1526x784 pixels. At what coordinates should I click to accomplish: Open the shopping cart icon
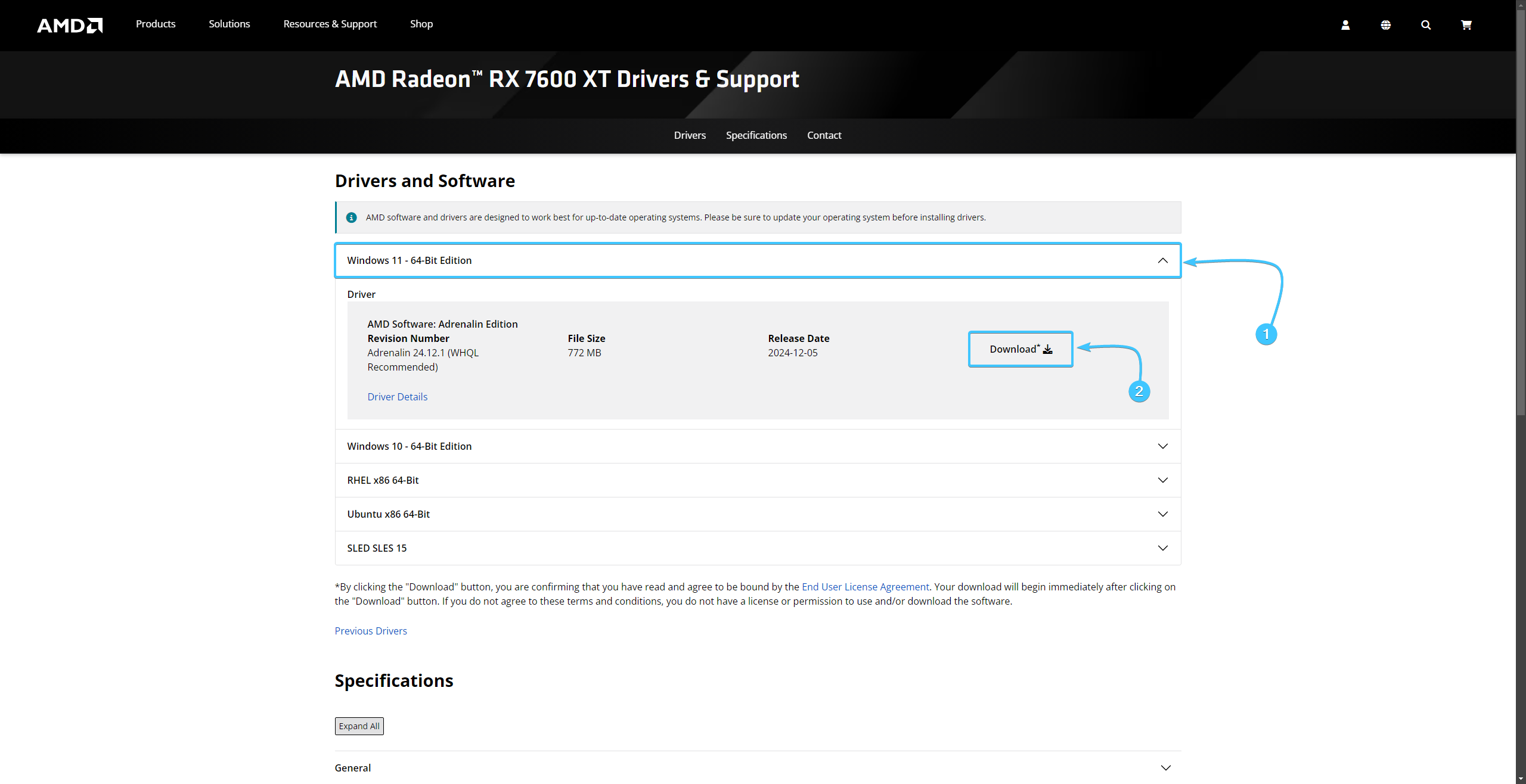1466,25
